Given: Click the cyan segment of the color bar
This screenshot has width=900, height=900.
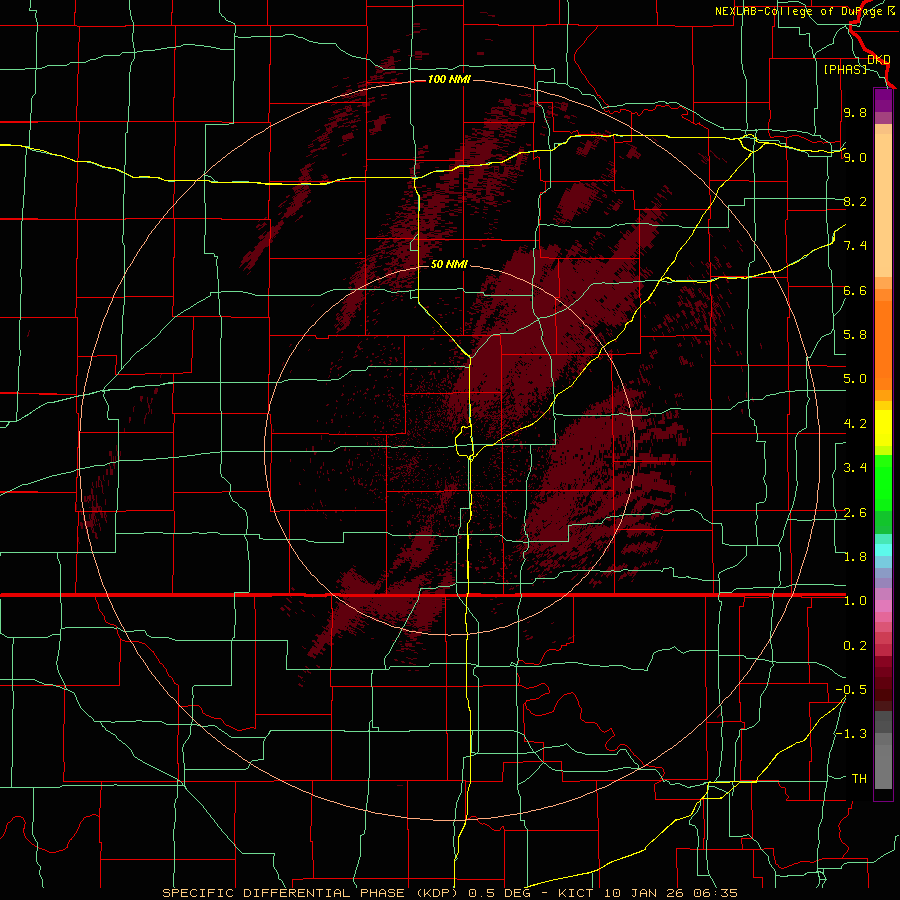Looking at the screenshot, I should point(883,550).
